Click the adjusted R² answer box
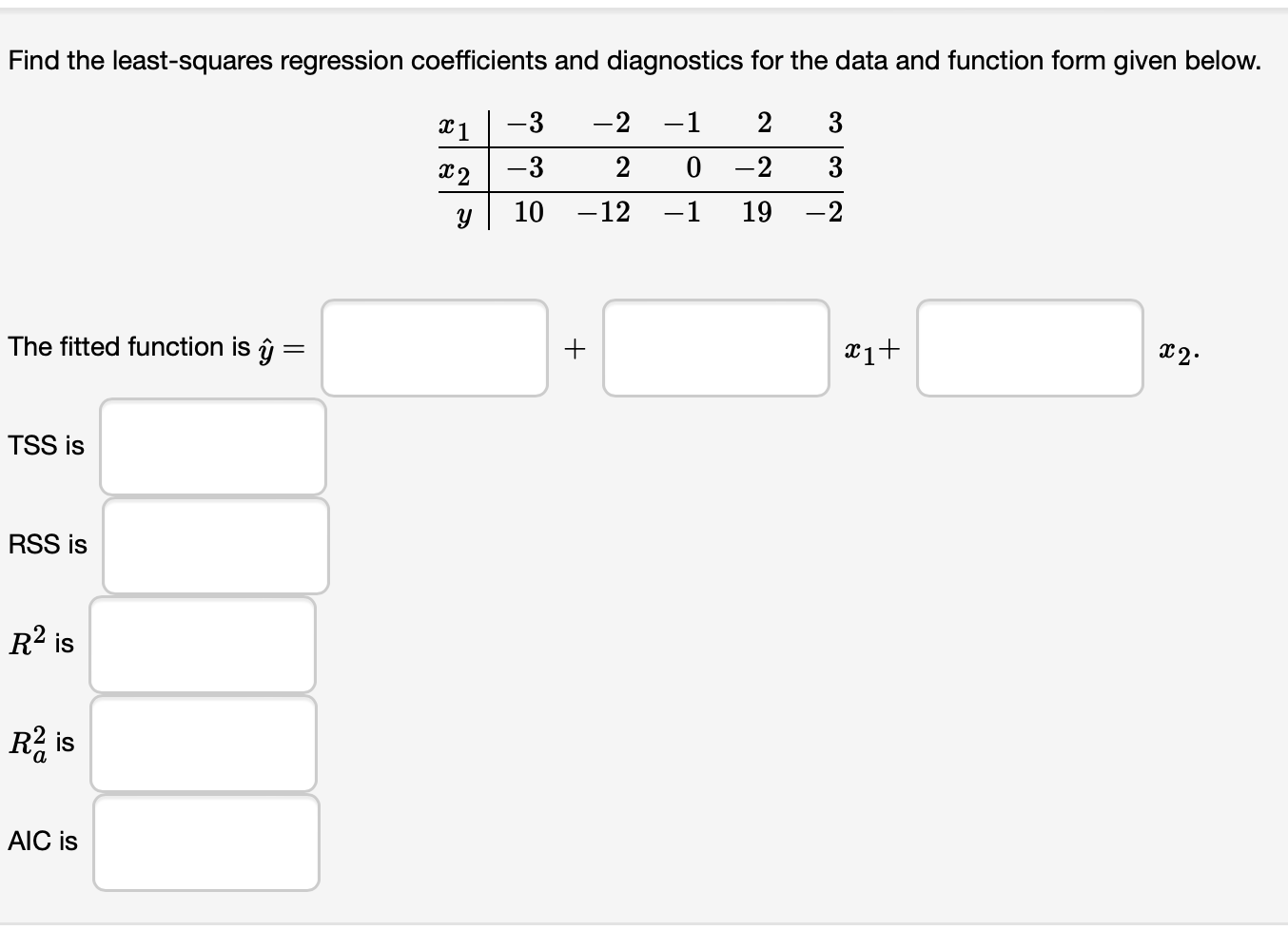This screenshot has height=930, width=1288. [203, 743]
